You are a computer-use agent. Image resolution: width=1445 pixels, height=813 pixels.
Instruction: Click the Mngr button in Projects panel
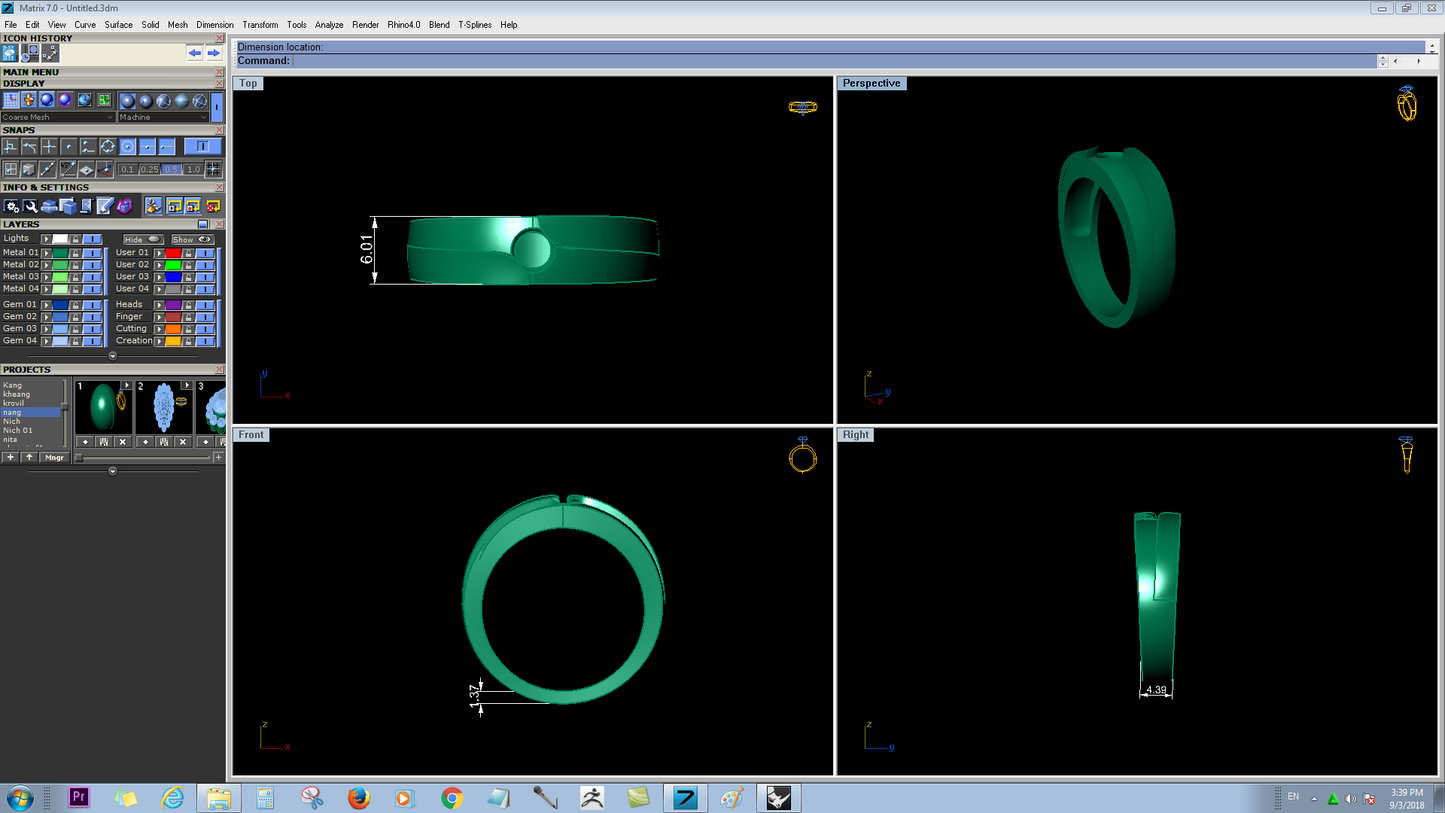pyautogui.click(x=54, y=457)
